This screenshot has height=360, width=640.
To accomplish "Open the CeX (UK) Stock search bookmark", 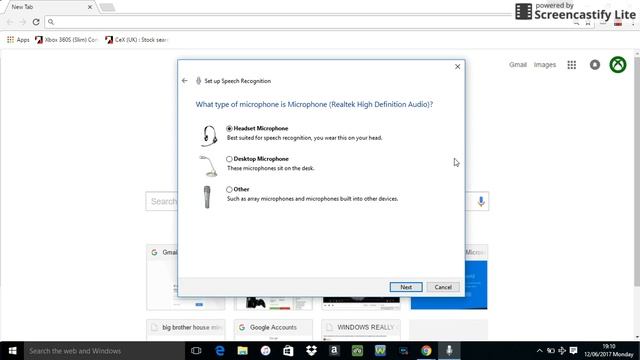I will point(137,40).
